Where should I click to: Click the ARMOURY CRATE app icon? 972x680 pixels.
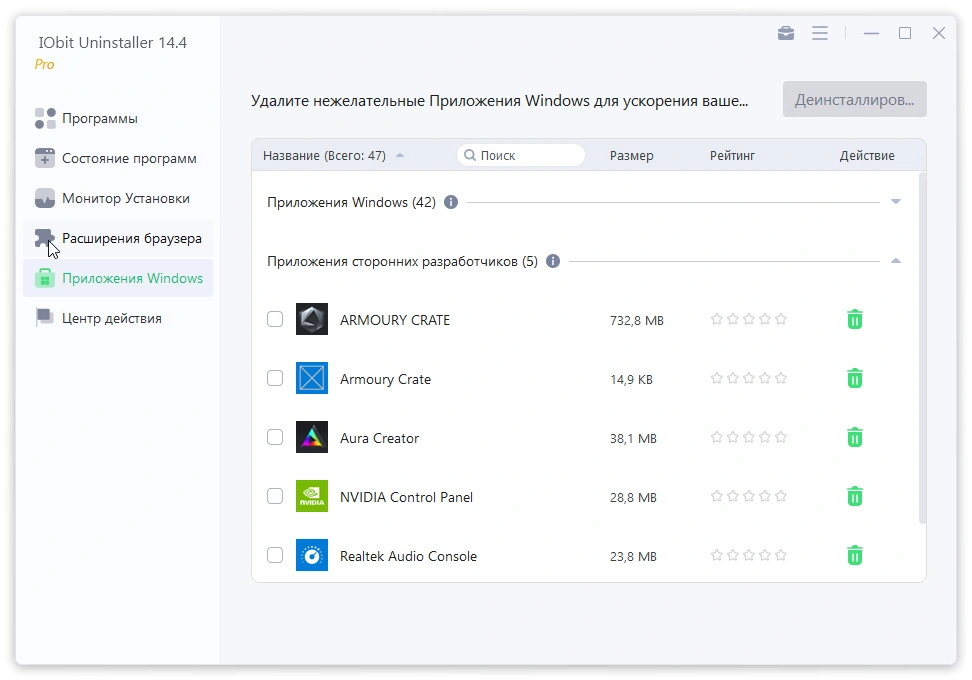pyautogui.click(x=312, y=319)
